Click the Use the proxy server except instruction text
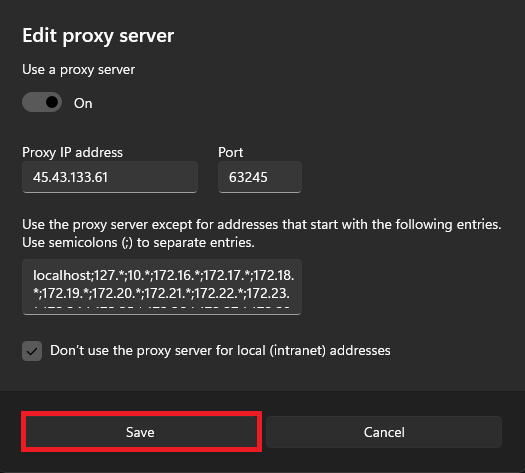The width and height of the screenshot is (525, 473). pos(262,225)
